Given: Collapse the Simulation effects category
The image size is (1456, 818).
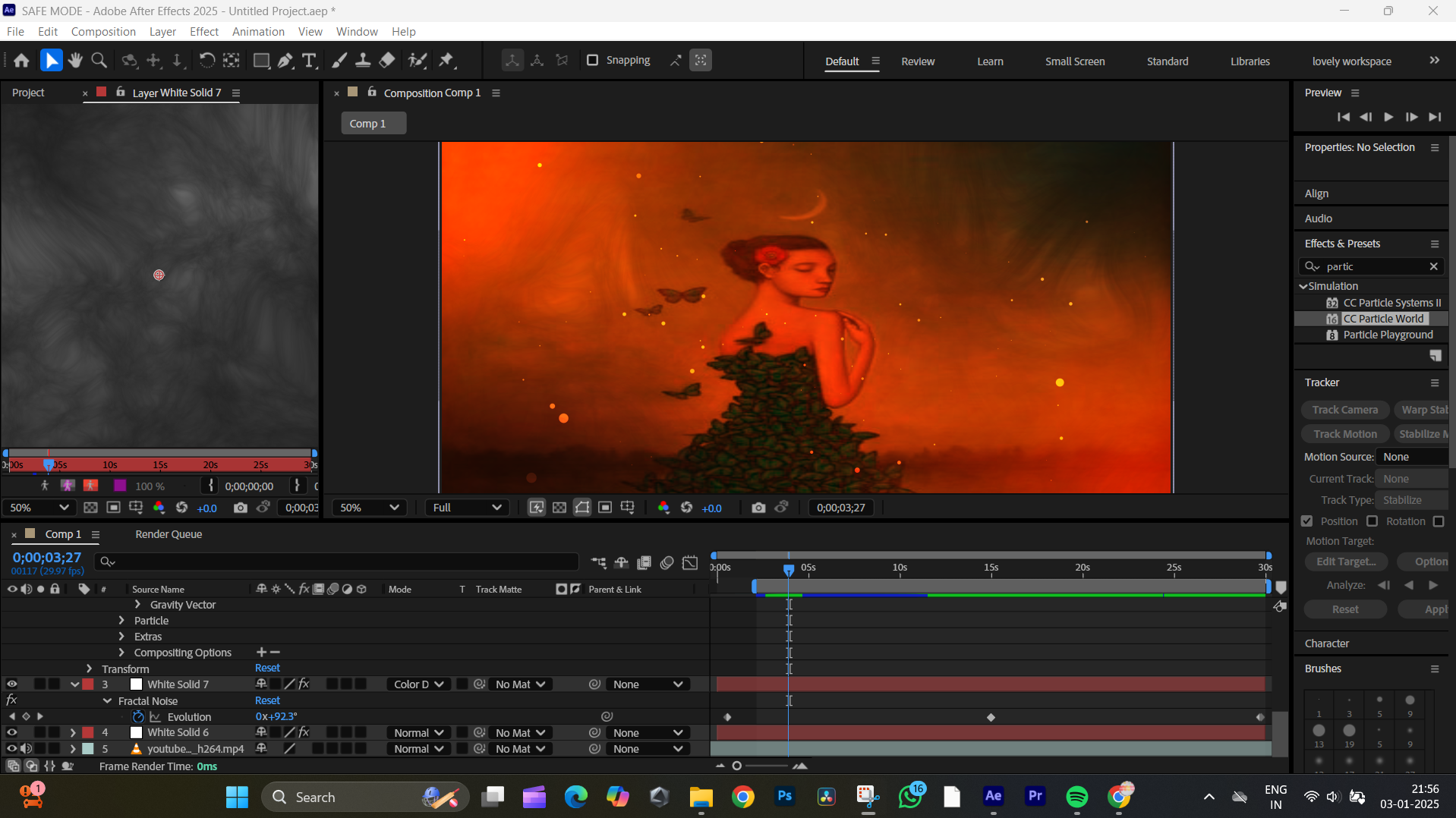Looking at the screenshot, I should [x=1303, y=286].
